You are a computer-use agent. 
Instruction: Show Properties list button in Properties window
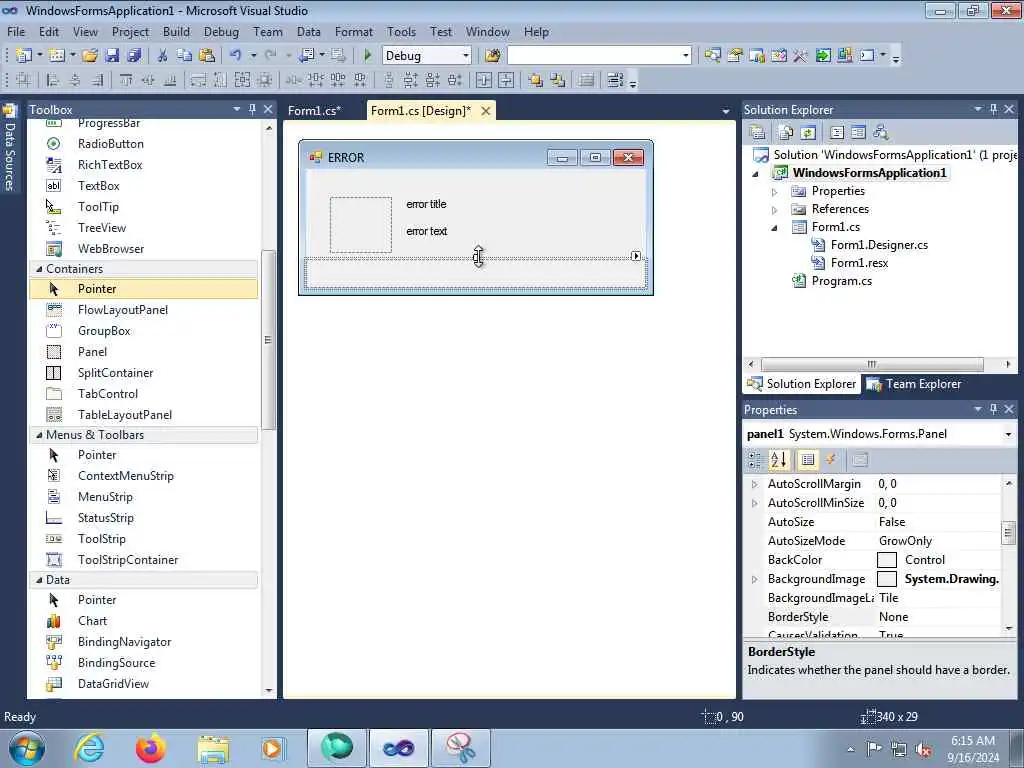(x=807, y=460)
